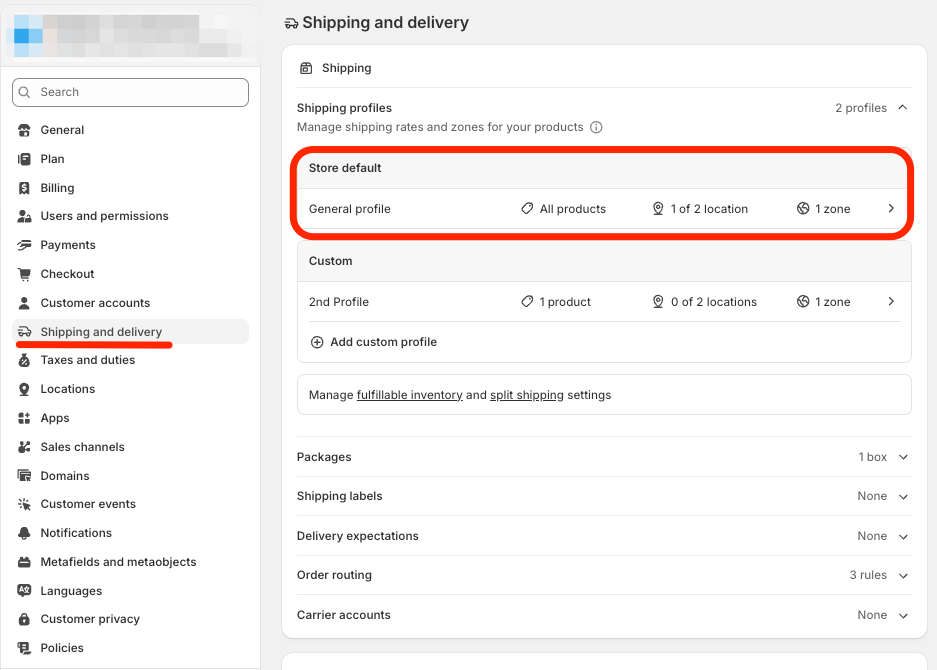
Task: Click the Languages icon in the sidebar
Action: tap(24, 591)
